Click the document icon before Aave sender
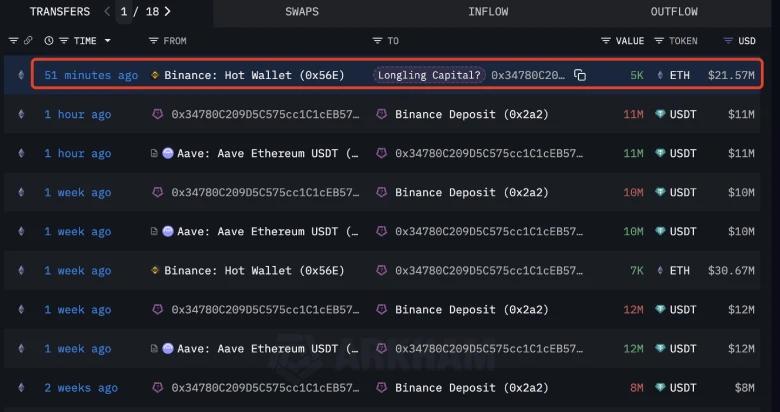 153,153
